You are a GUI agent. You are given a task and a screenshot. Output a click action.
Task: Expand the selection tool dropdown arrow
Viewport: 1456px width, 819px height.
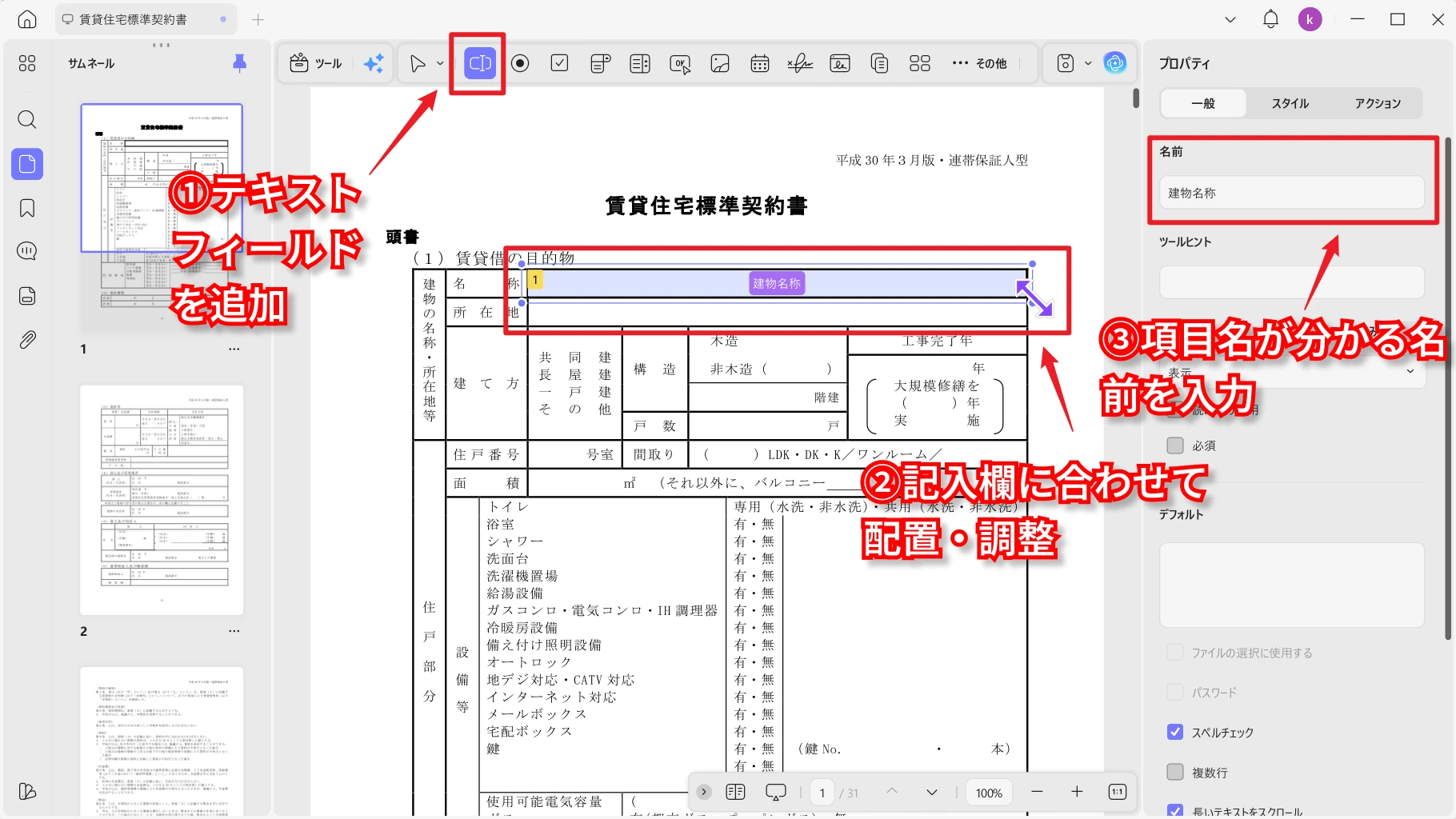click(440, 63)
